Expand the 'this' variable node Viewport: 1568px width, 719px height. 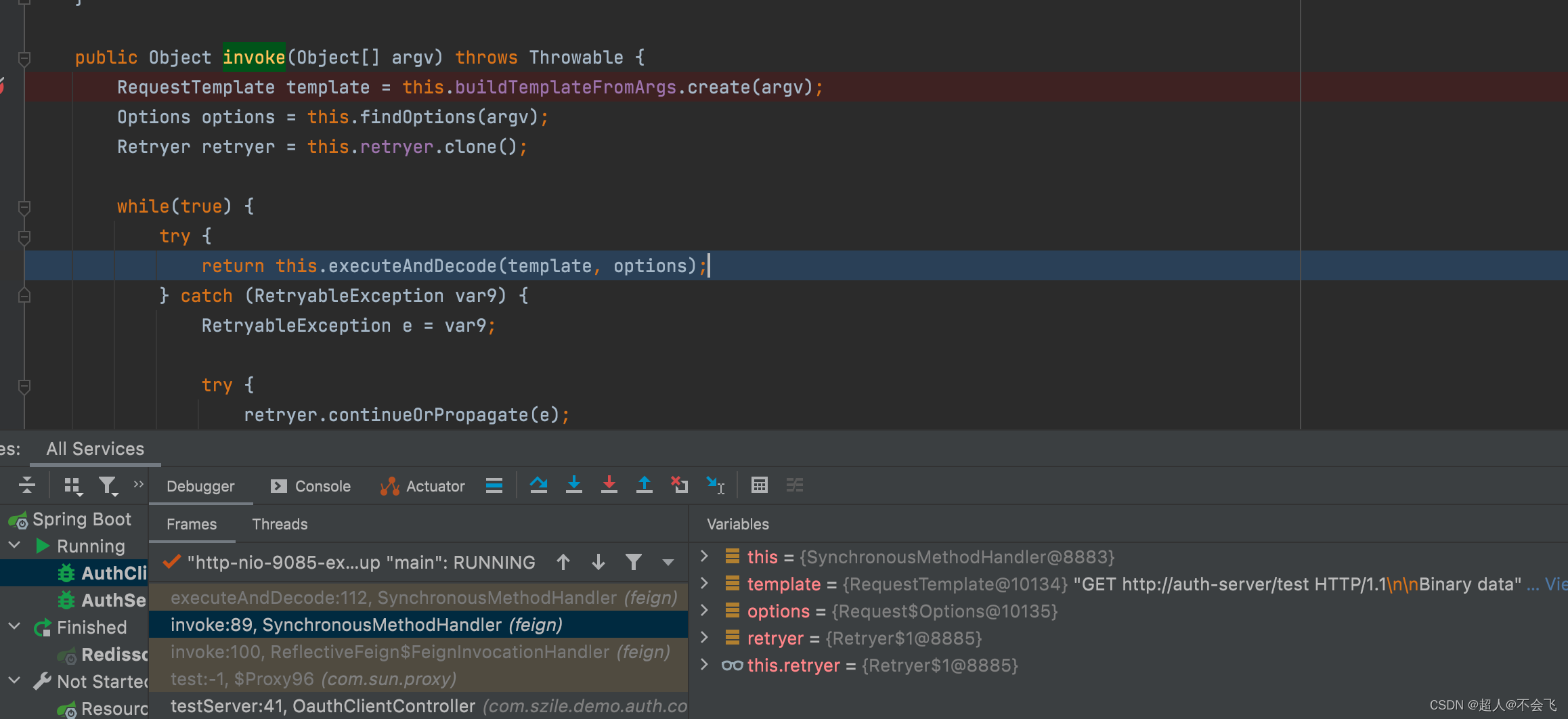(x=704, y=557)
